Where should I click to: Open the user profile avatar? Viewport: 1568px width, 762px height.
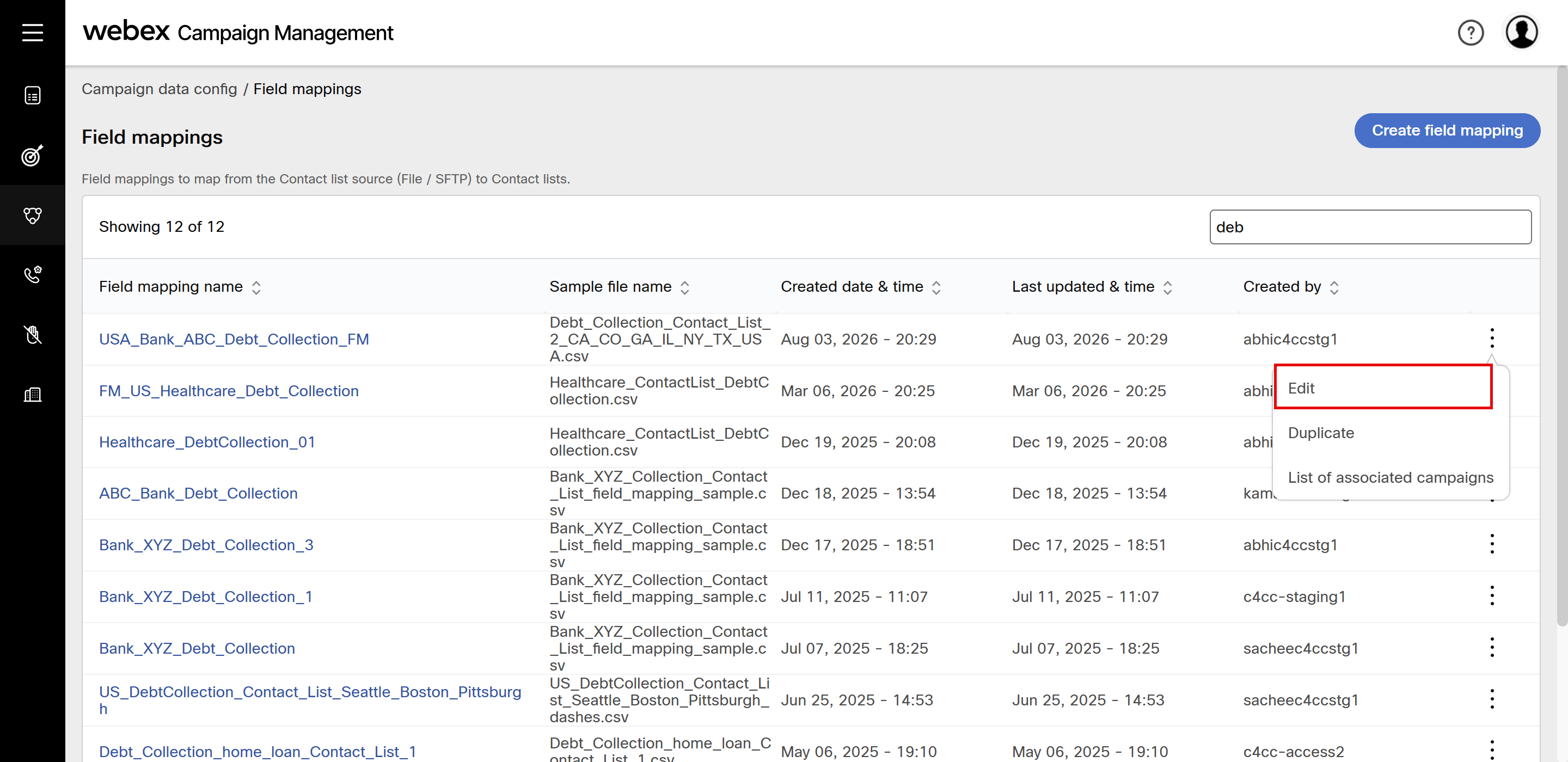1521,32
